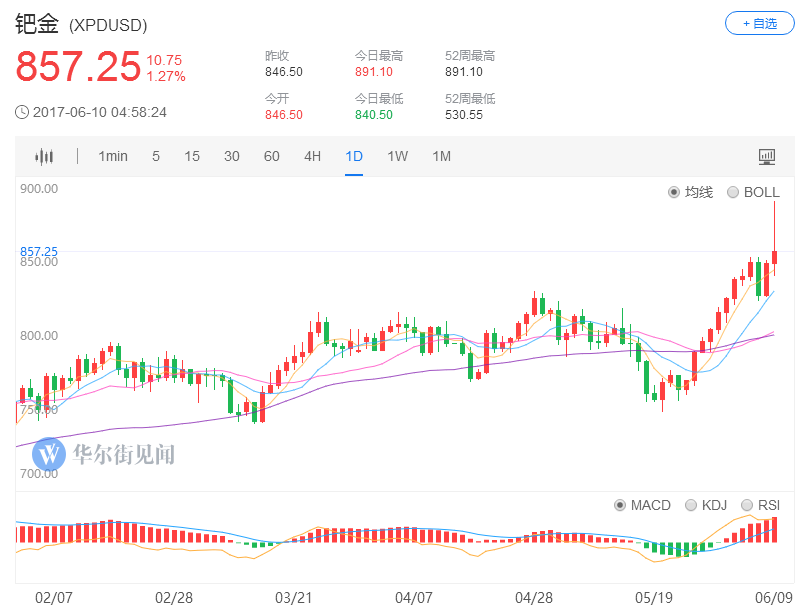Select the 60 minute interval tab
This screenshot has height=615, width=807.
click(x=271, y=156)
